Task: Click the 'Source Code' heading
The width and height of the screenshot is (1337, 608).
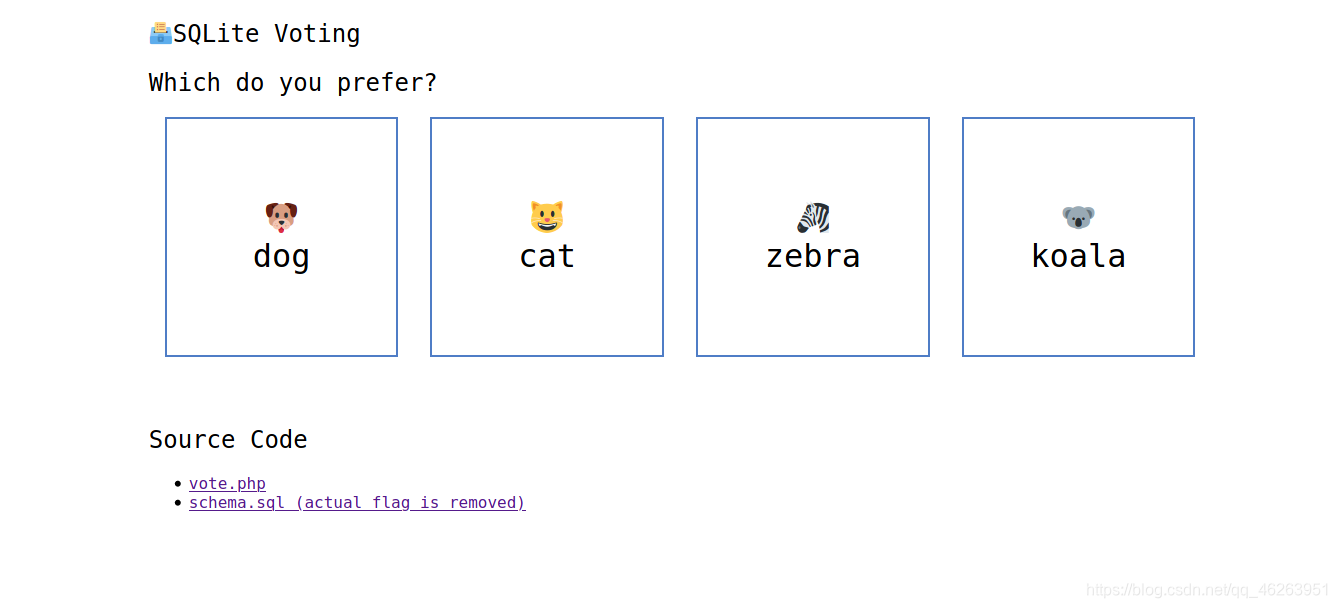Action: (228, 439)
